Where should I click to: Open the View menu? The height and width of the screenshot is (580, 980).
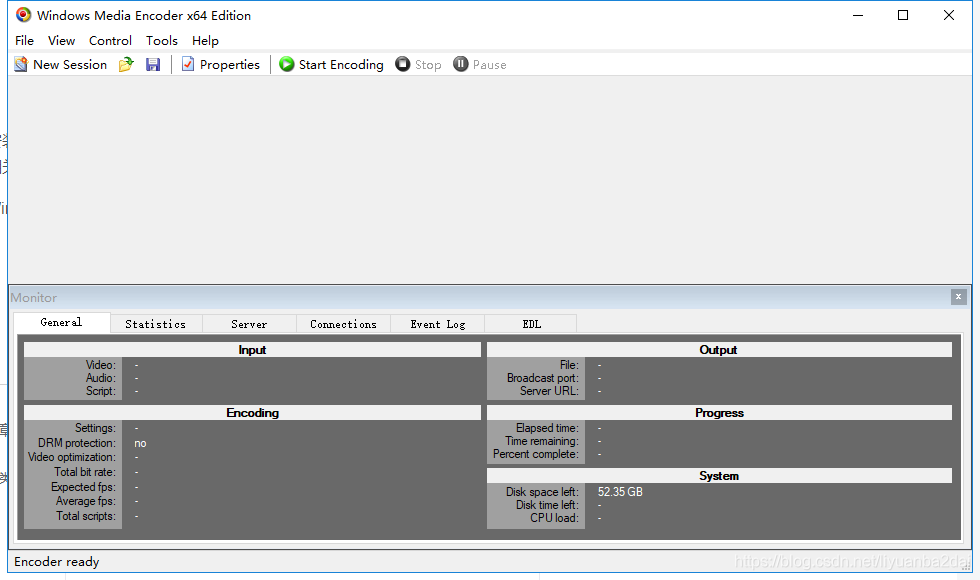coord(61,41)
